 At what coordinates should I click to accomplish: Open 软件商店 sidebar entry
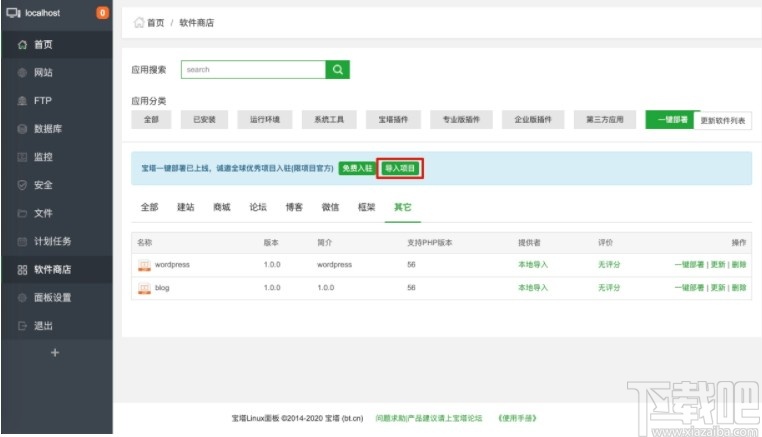(57, 270)
